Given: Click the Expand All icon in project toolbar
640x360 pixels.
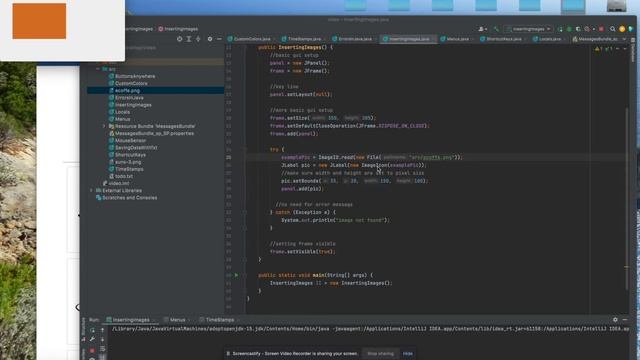Looking at the screenshot, I should pyautogui.click(x=189, y=39).
